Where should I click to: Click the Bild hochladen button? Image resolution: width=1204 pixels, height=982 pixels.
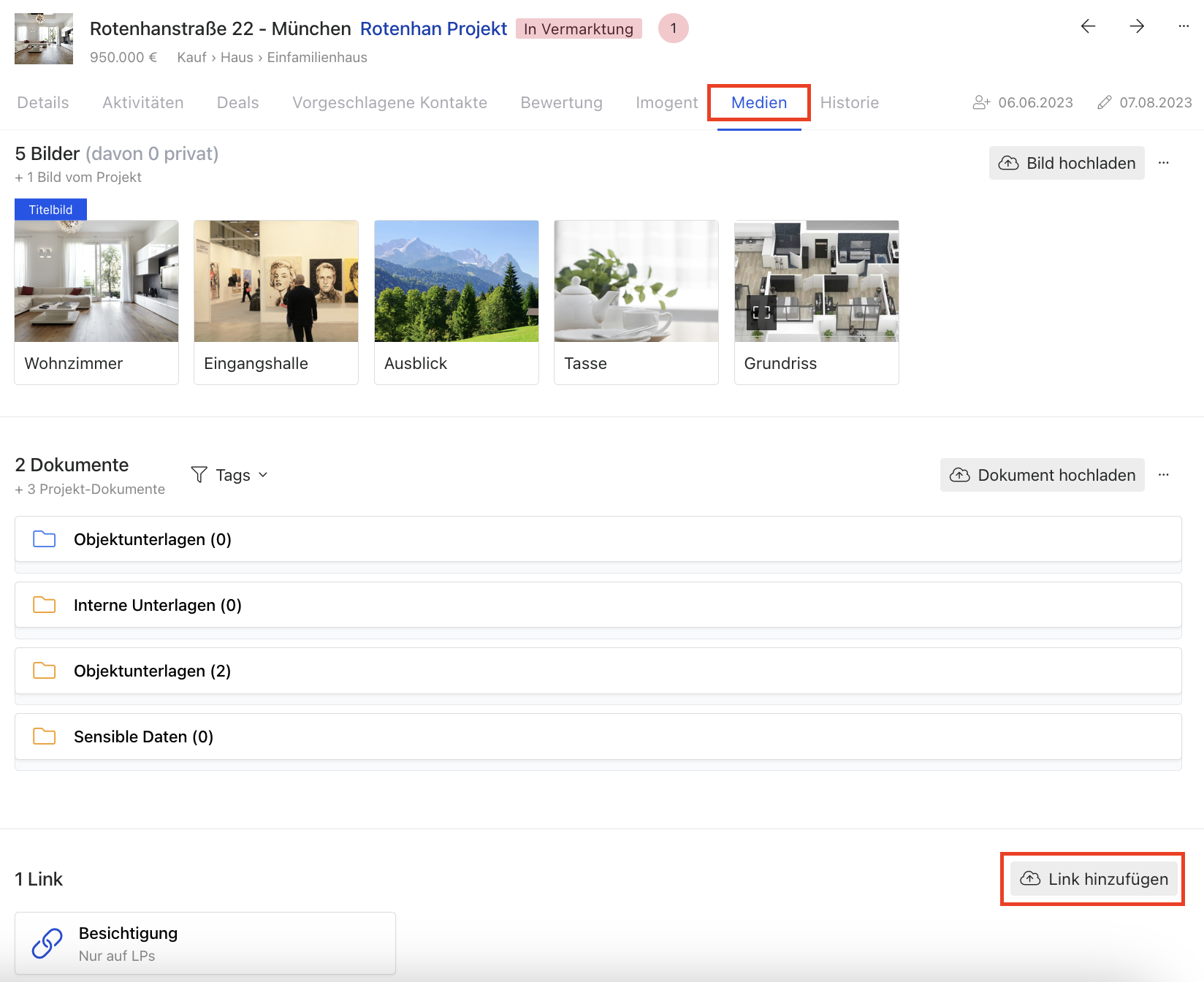point(1067,163)
